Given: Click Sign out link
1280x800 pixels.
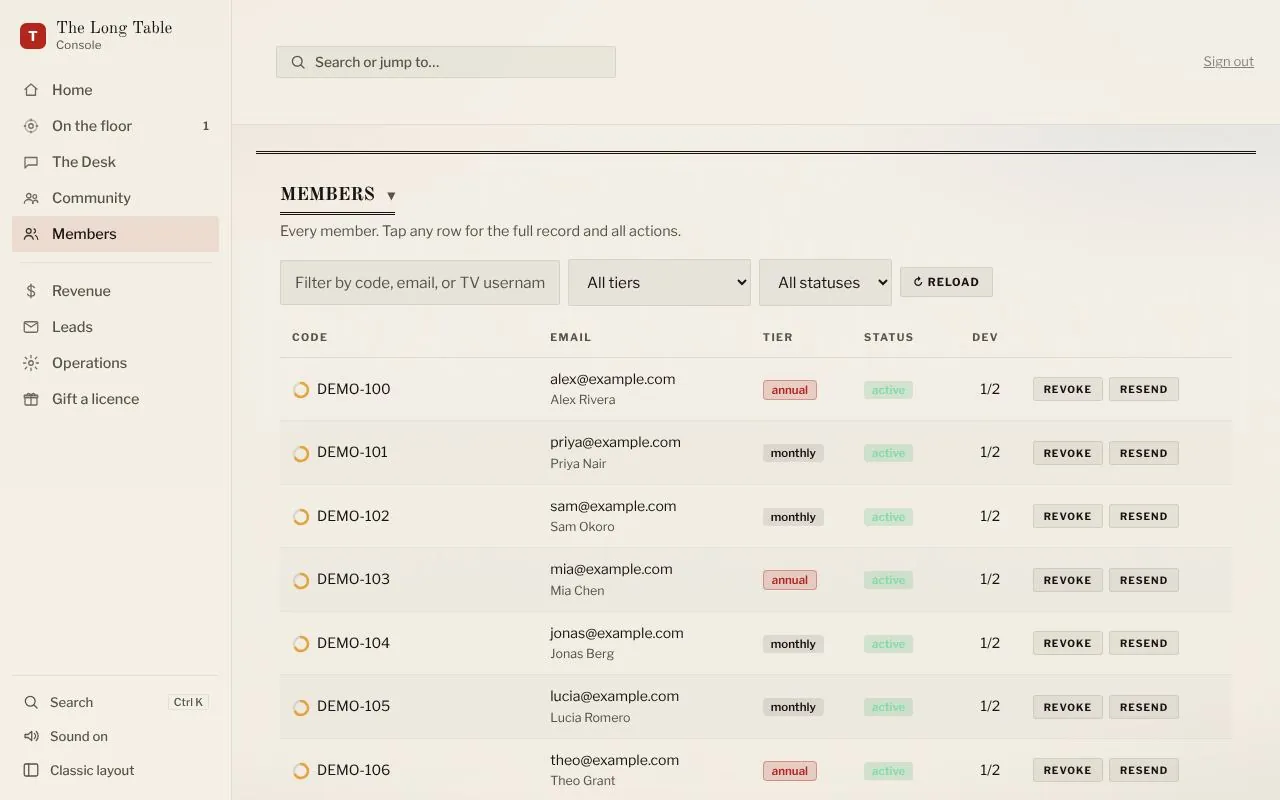Looking at the screenshot, I should pyautogui.click(x=1228, y=62).
